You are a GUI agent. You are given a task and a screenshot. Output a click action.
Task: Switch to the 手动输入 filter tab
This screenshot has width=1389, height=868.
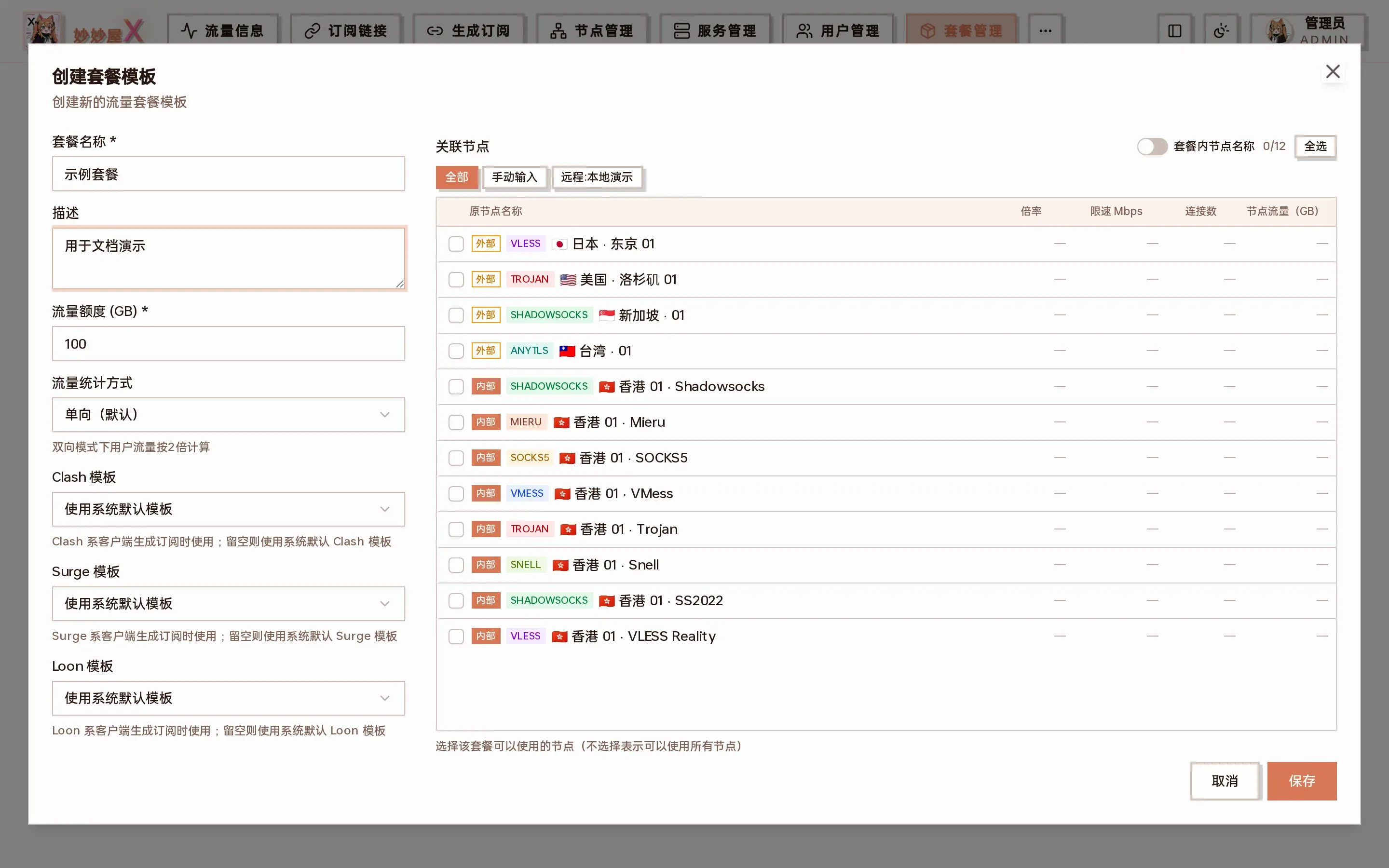tap(514, 177)
